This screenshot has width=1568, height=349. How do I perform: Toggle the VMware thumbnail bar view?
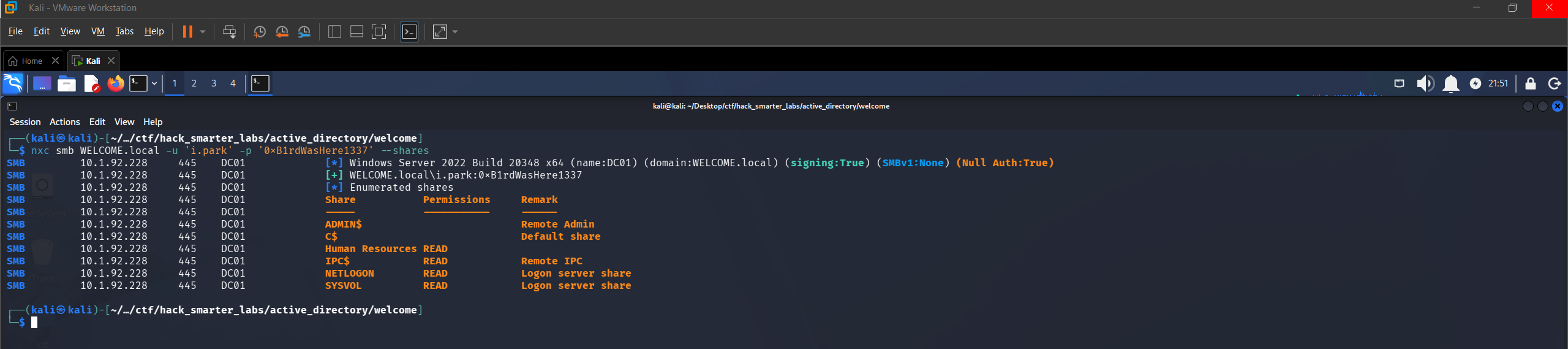(x=356, y=31)
